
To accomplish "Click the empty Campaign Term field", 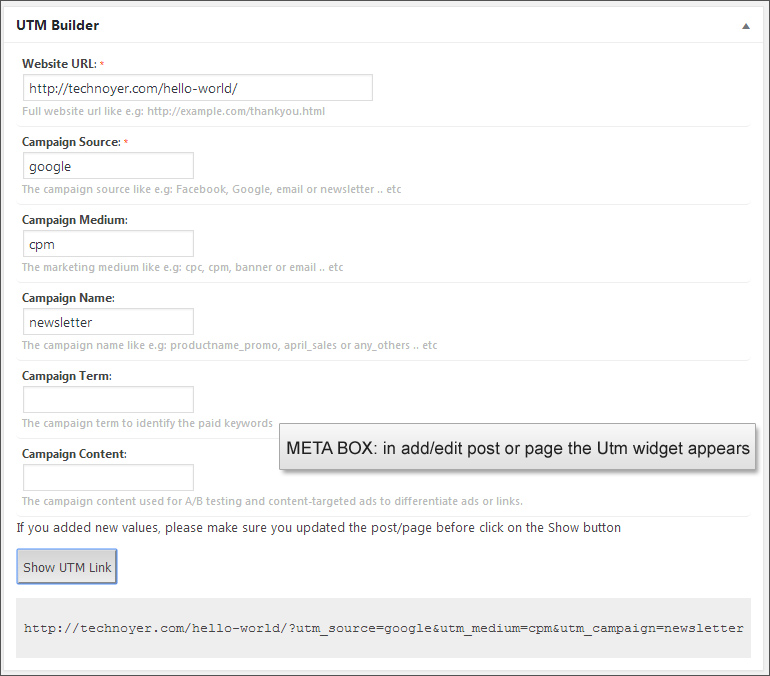I will click(x=108, y=400).
